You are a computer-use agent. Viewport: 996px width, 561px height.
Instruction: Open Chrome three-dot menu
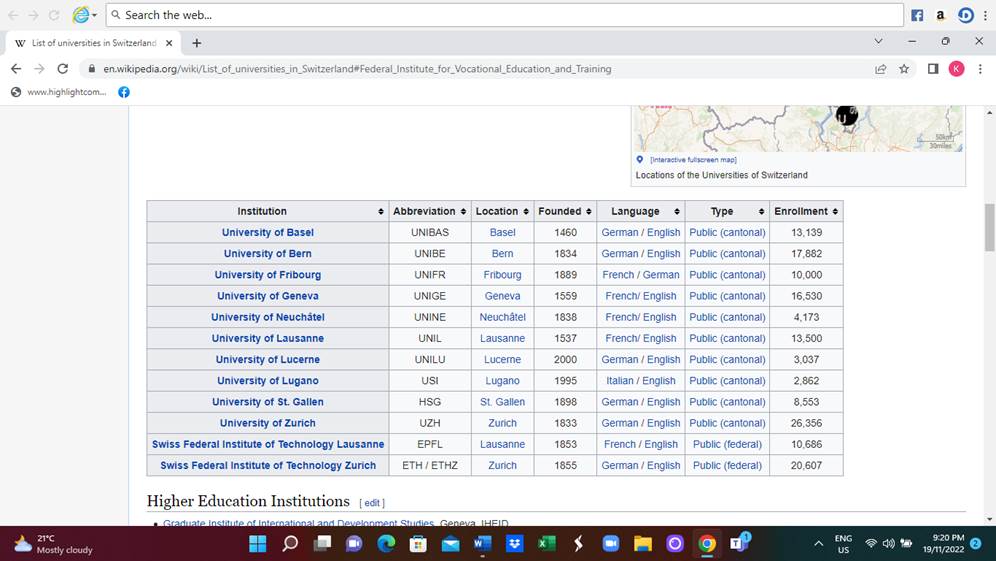pos(980,69)
